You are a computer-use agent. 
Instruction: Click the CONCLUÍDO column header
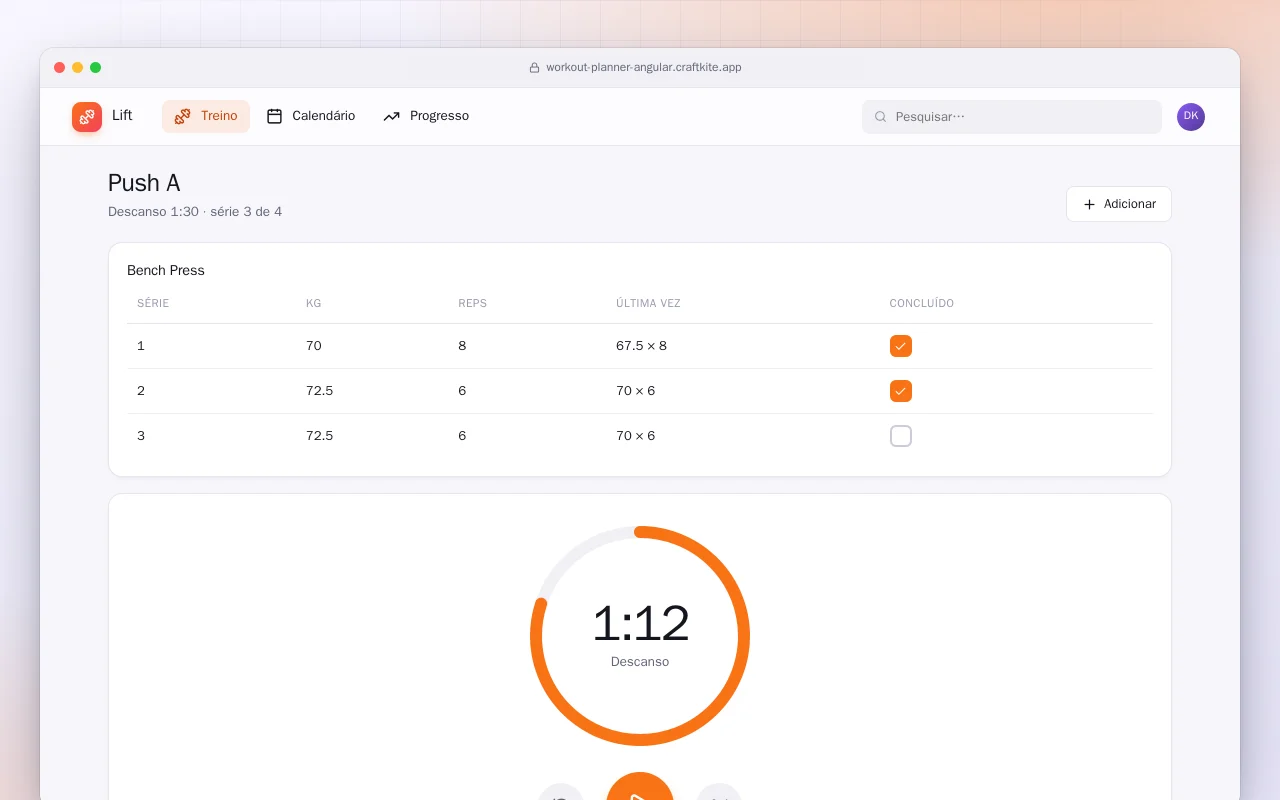pos(922,303)
